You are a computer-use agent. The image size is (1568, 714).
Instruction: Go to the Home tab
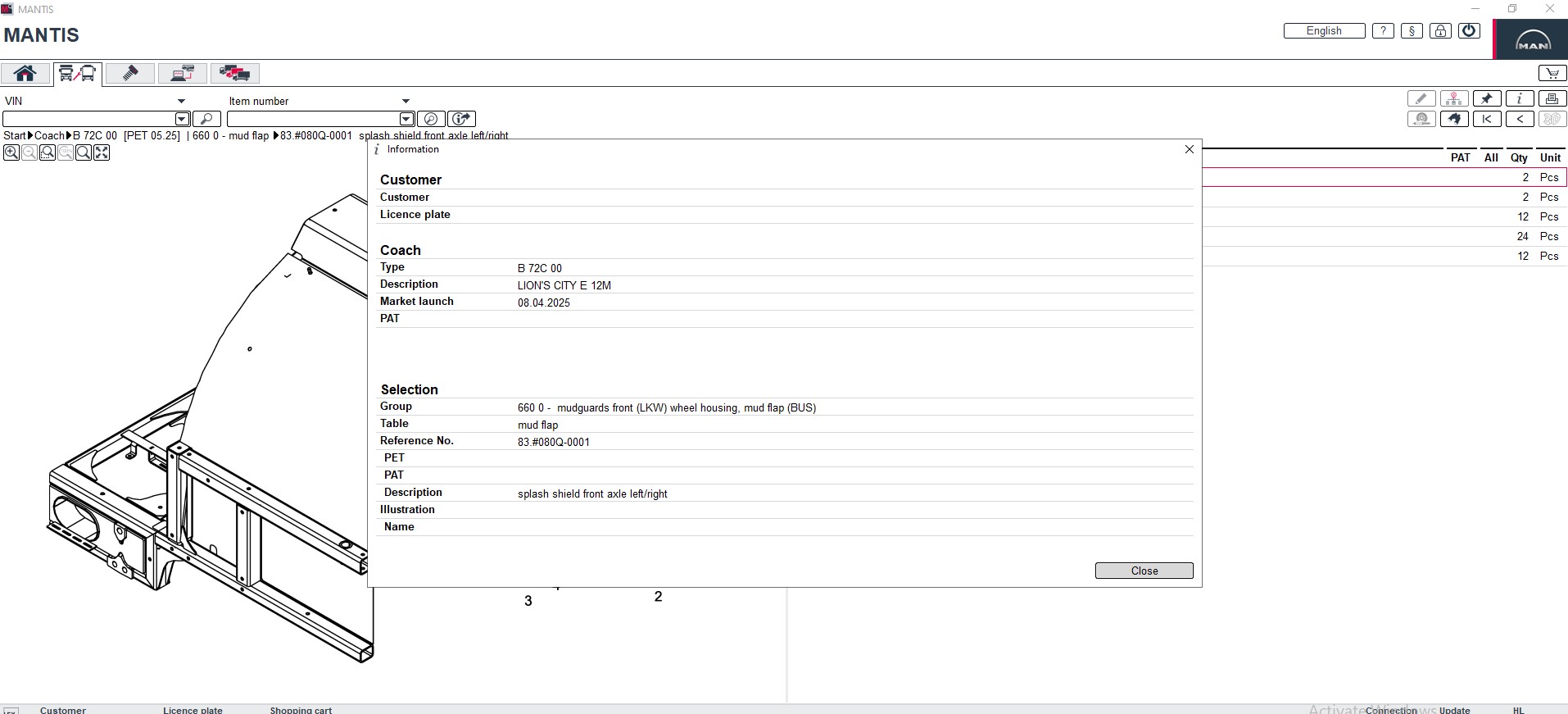pyautogui.click(x=25, y=74)
